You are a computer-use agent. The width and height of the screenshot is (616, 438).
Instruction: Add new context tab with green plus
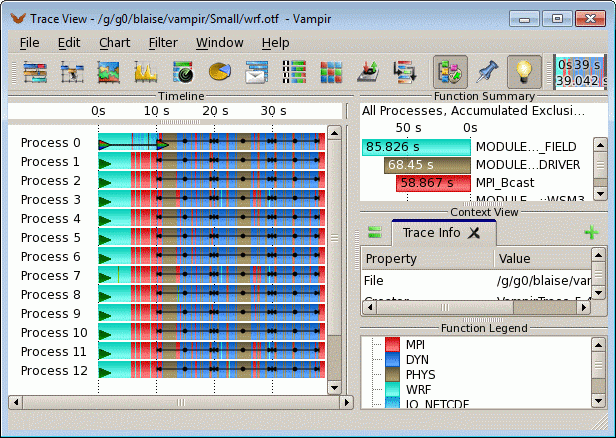(x=592, y=233)
